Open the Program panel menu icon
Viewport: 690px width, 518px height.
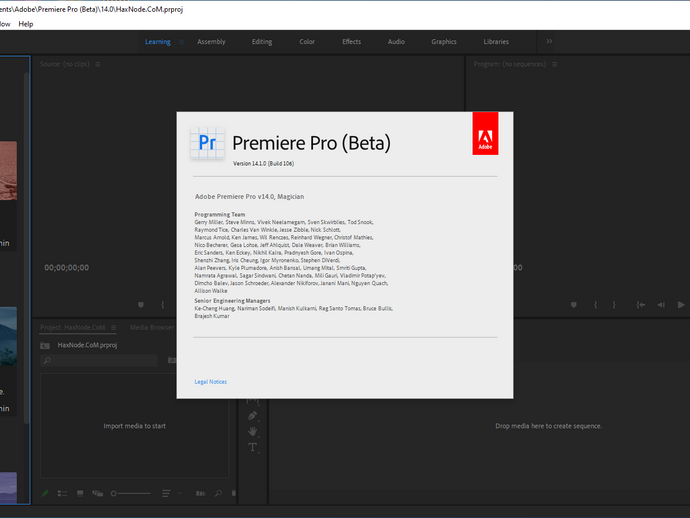(554, 64)
